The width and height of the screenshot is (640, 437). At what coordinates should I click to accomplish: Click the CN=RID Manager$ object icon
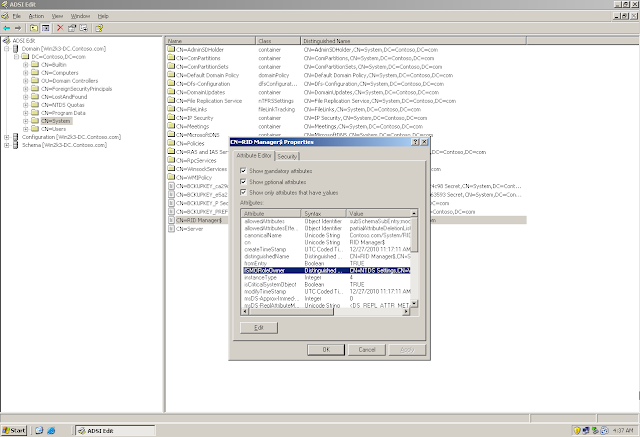click(x=171, y=220)
